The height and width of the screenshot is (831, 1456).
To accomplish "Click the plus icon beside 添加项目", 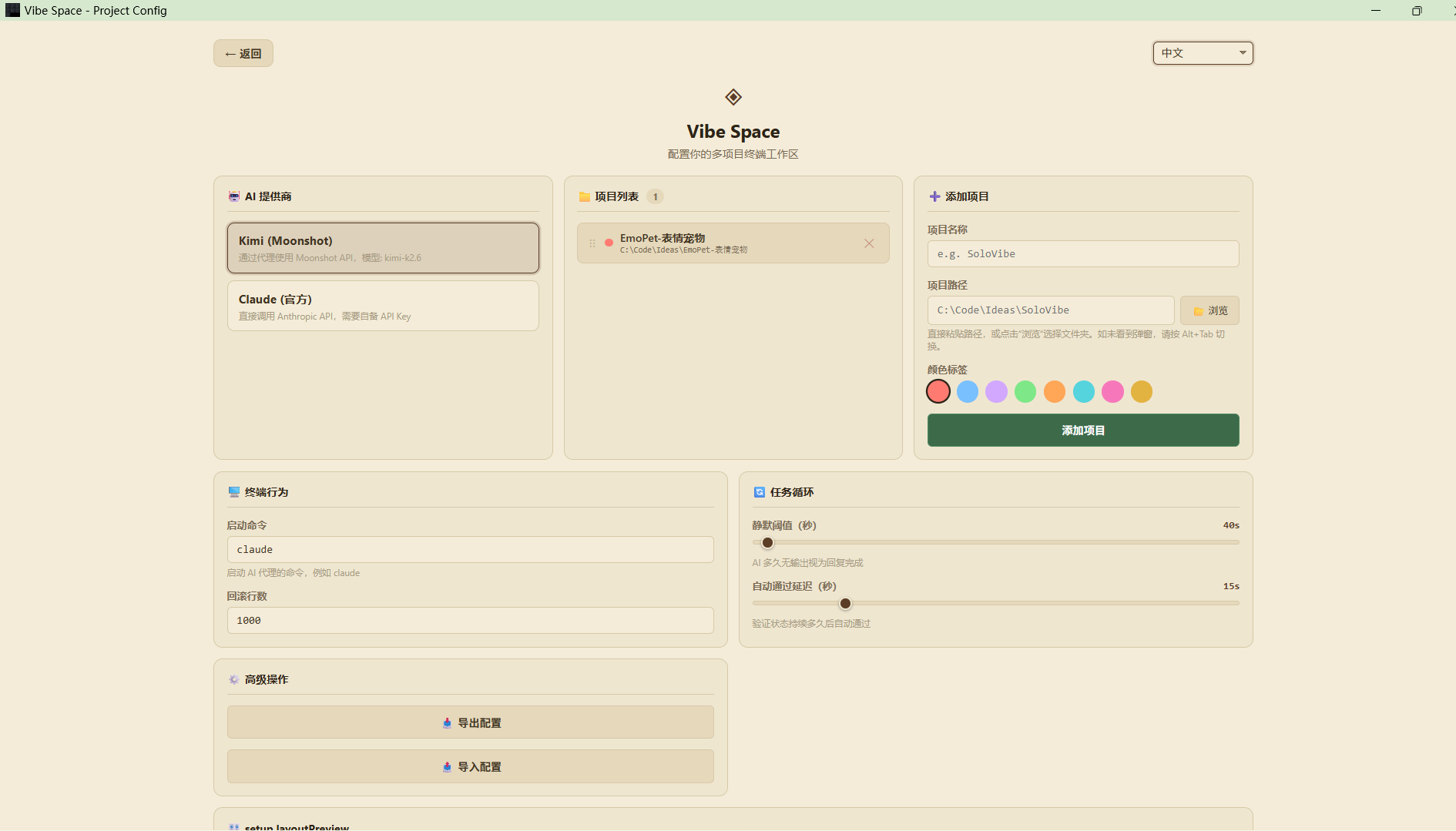I will 934,196.
